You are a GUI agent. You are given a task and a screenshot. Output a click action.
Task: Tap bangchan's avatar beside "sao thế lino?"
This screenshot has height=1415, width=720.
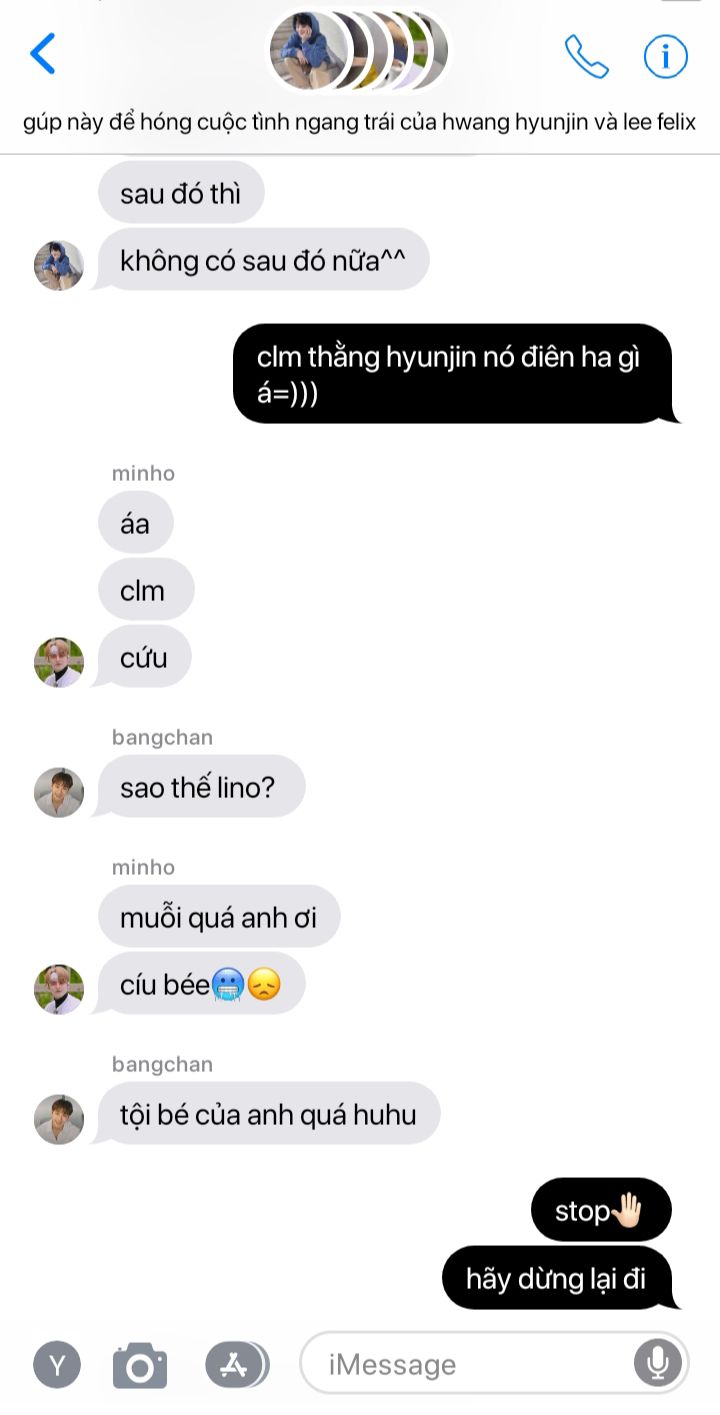coord(59,792)
